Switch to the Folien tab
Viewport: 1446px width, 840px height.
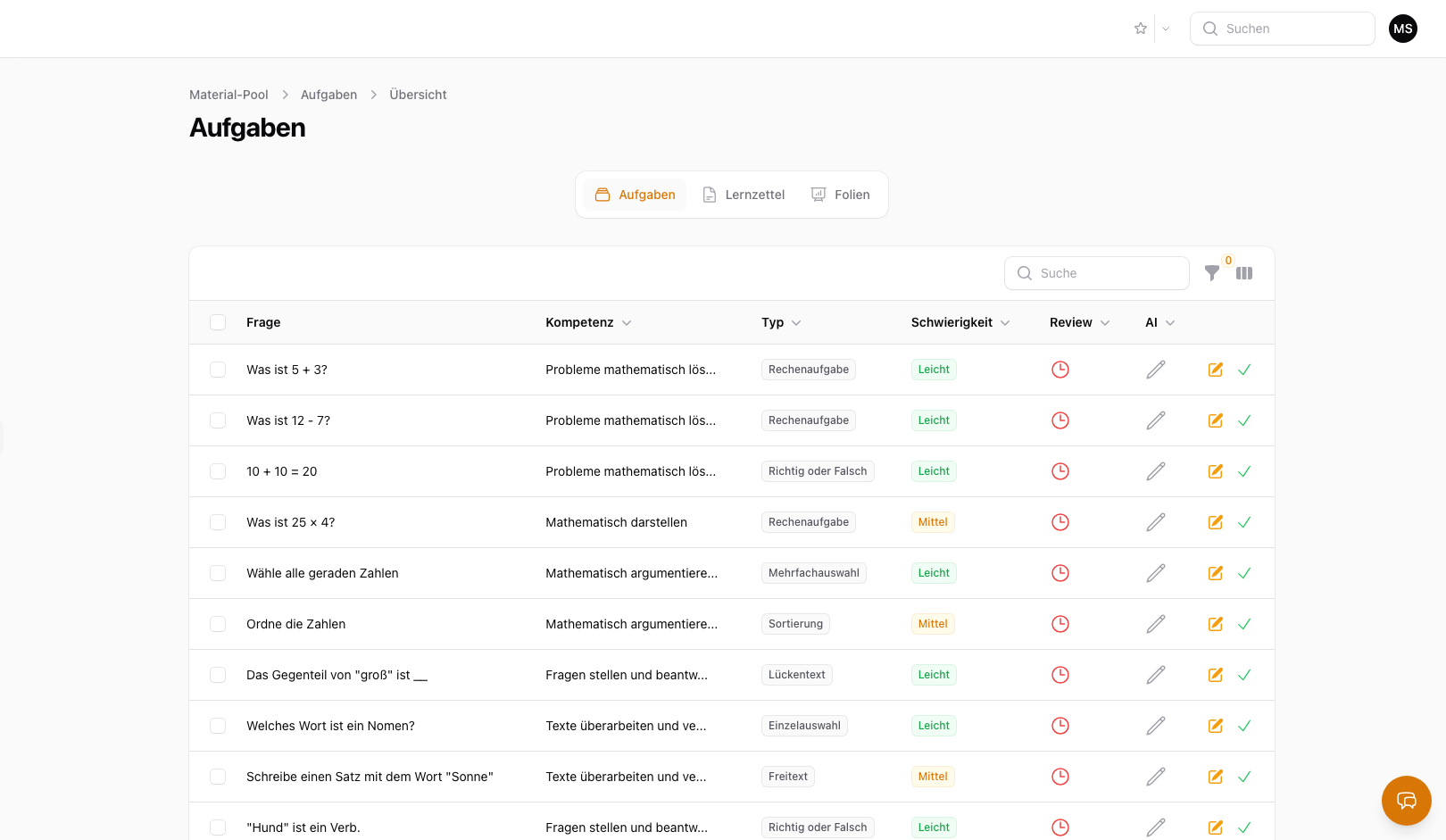[840, 195]
